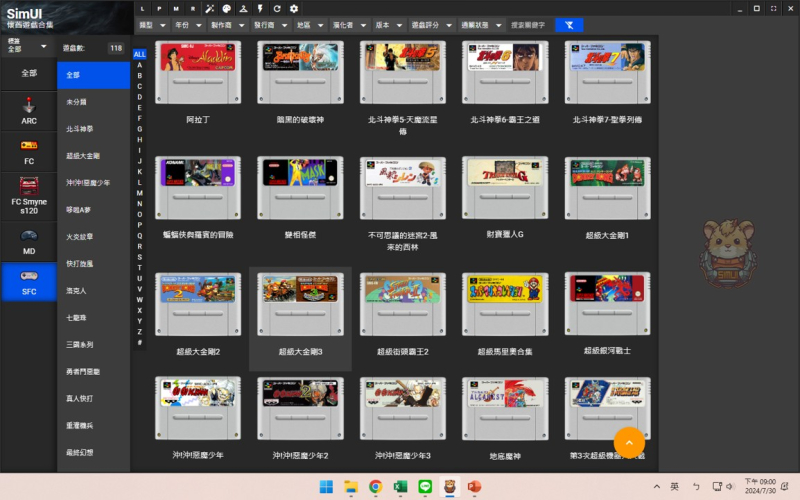This screenshot has height=500, width=800.
Task: Open the theme palette icon
Action: pos(227,9)
